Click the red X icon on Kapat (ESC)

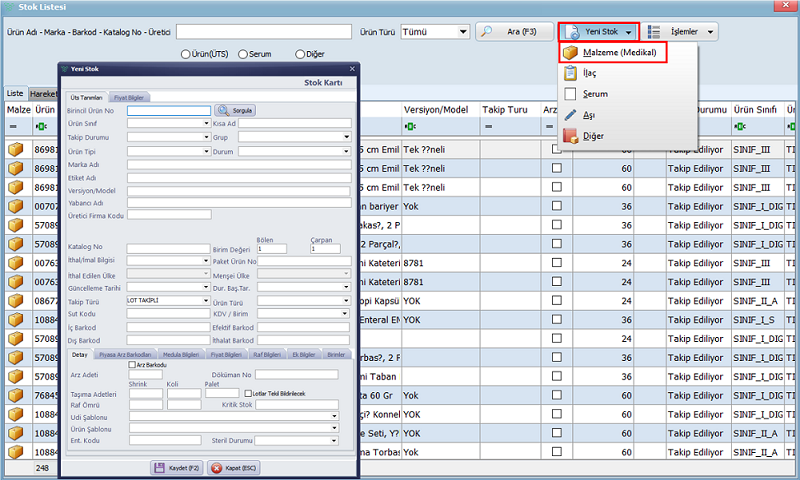click(216, 467)
